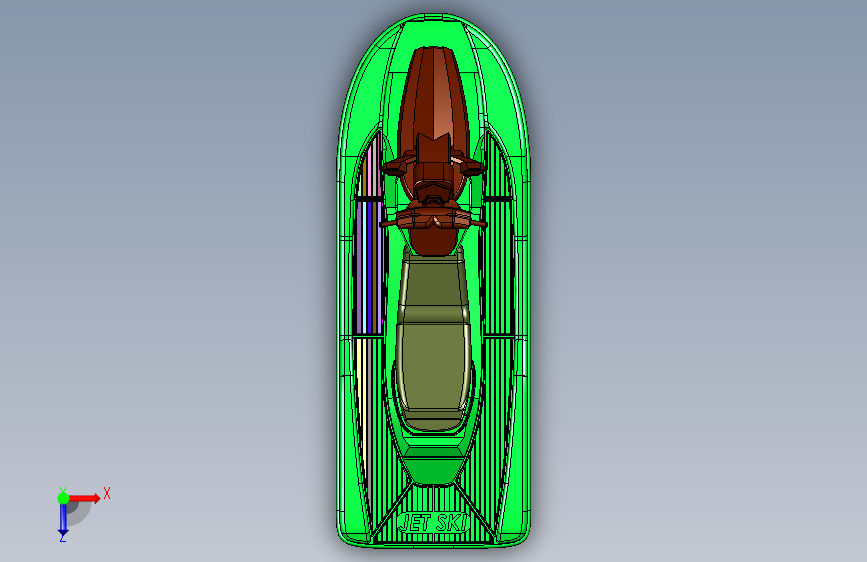Click the blue Z axis arrow of triad
The height and width of the screenshot is (562, 867).
(x=63, y=520)
